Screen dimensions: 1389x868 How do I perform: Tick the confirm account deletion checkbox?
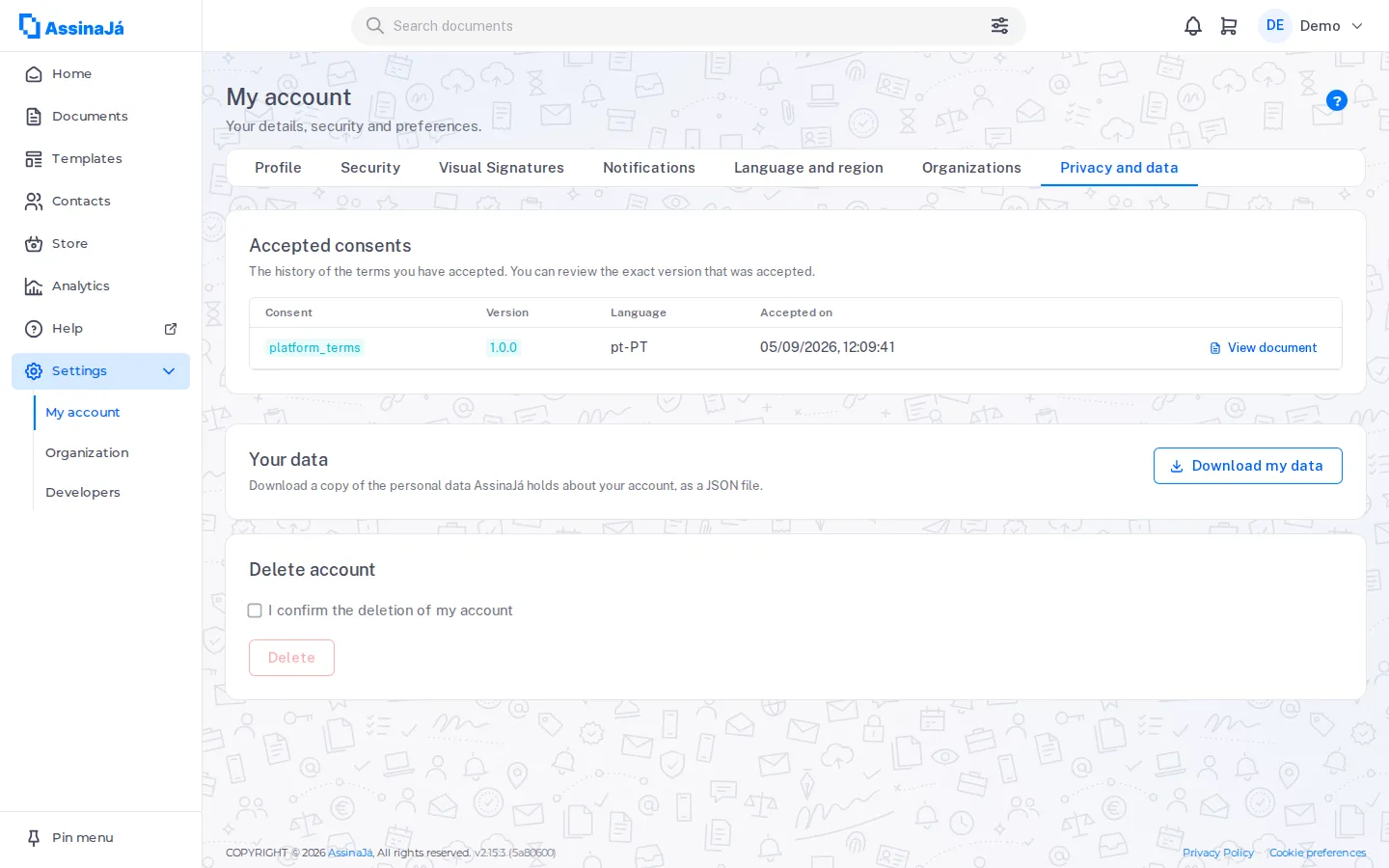point(255,610)
